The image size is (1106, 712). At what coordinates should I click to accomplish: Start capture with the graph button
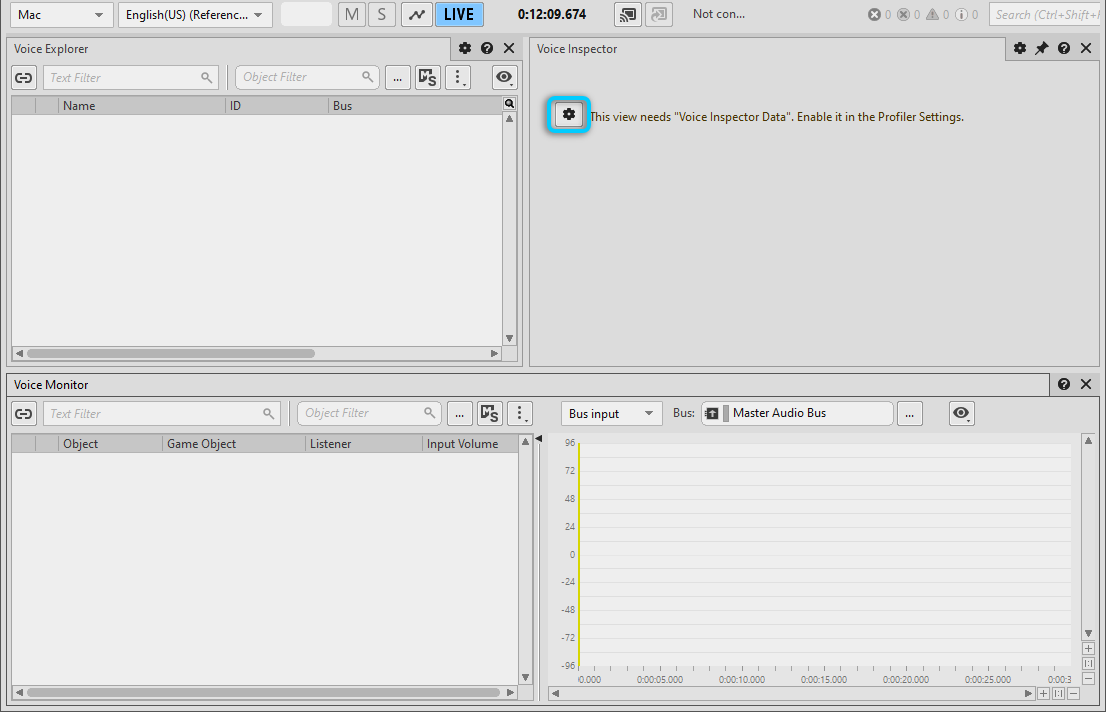pos(416,15)
